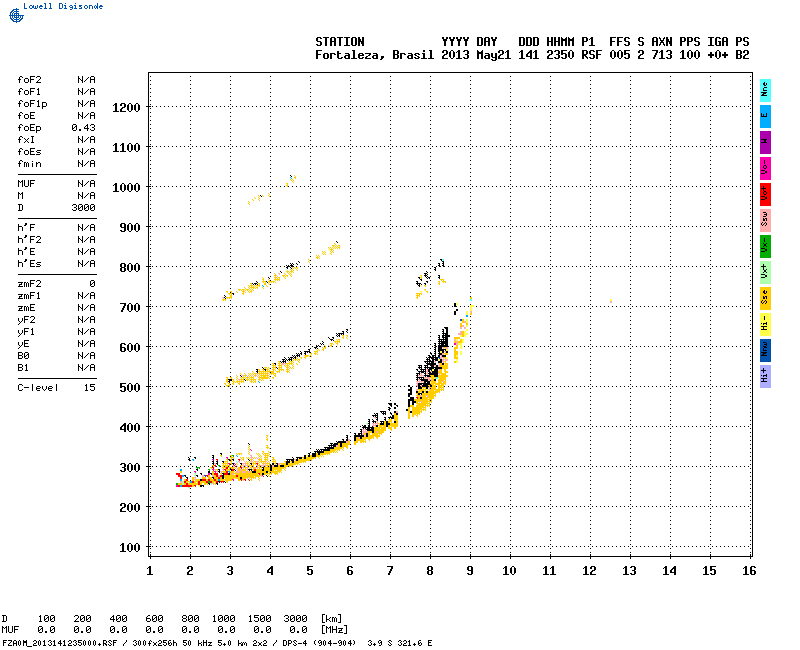Click the Vx+ light green legend swatch
Screen dimensions: 800x650
point(765,272)
